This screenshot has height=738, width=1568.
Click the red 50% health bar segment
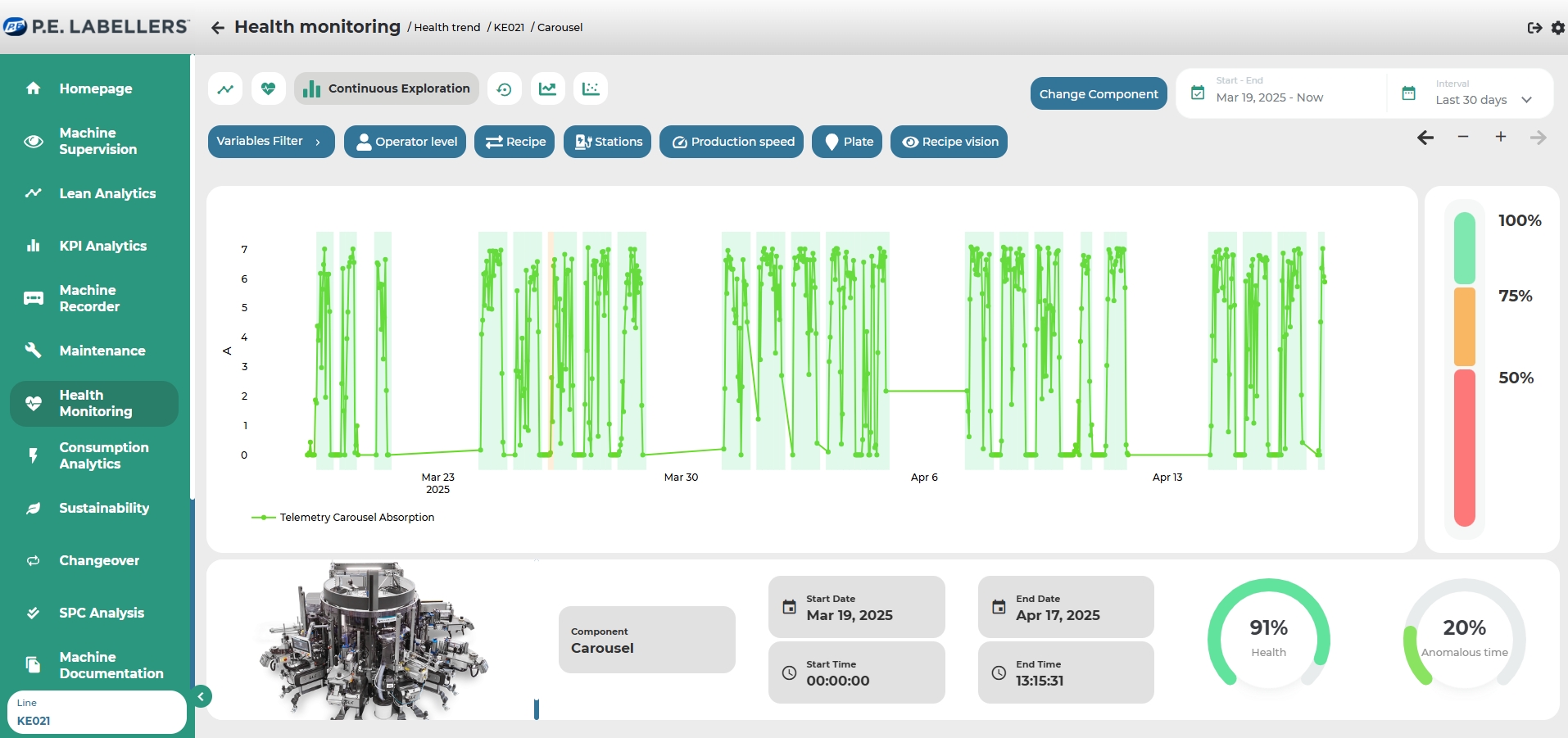pos(1464,447)
